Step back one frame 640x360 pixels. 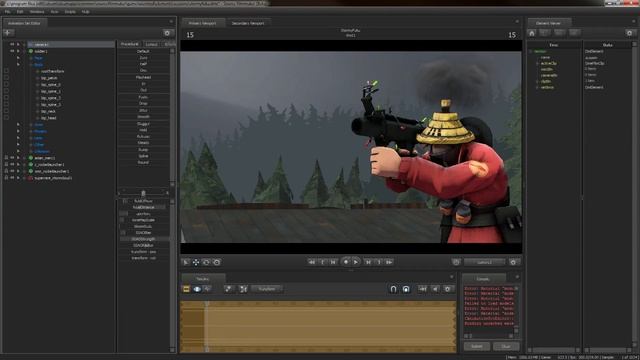(333, 262)
